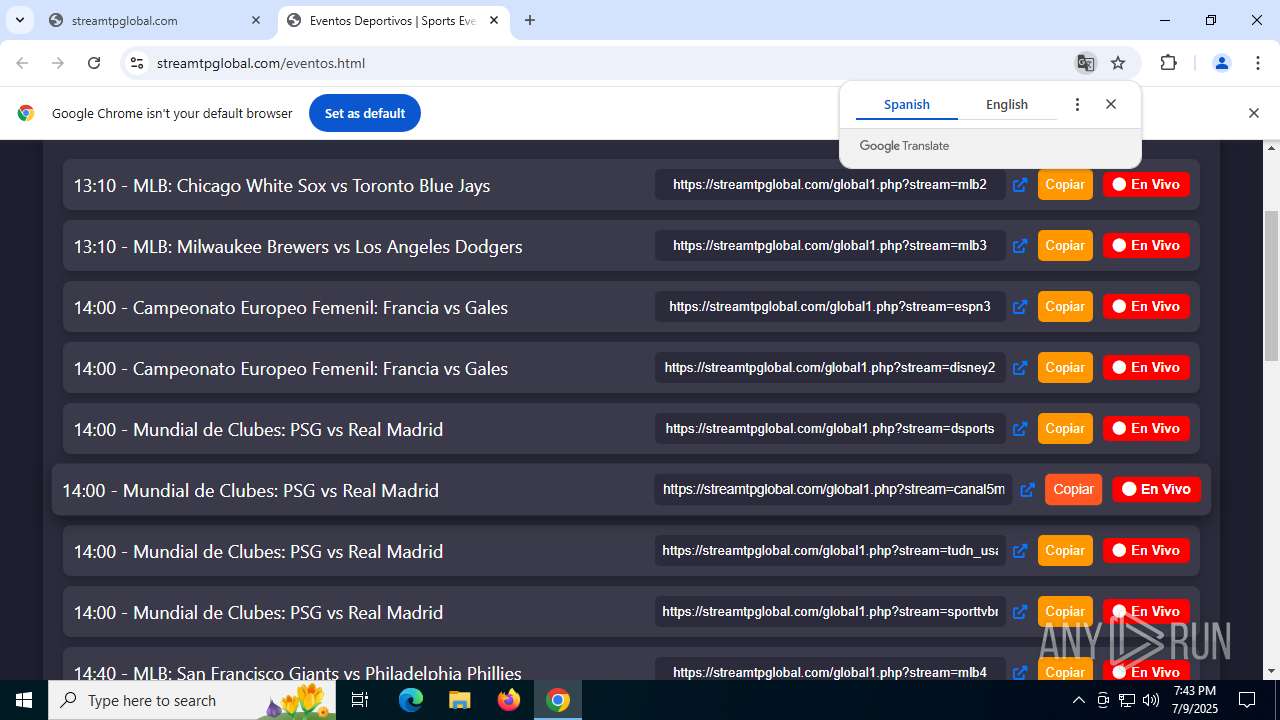Select the espn3 stream URL field

(x=830, y=307)
